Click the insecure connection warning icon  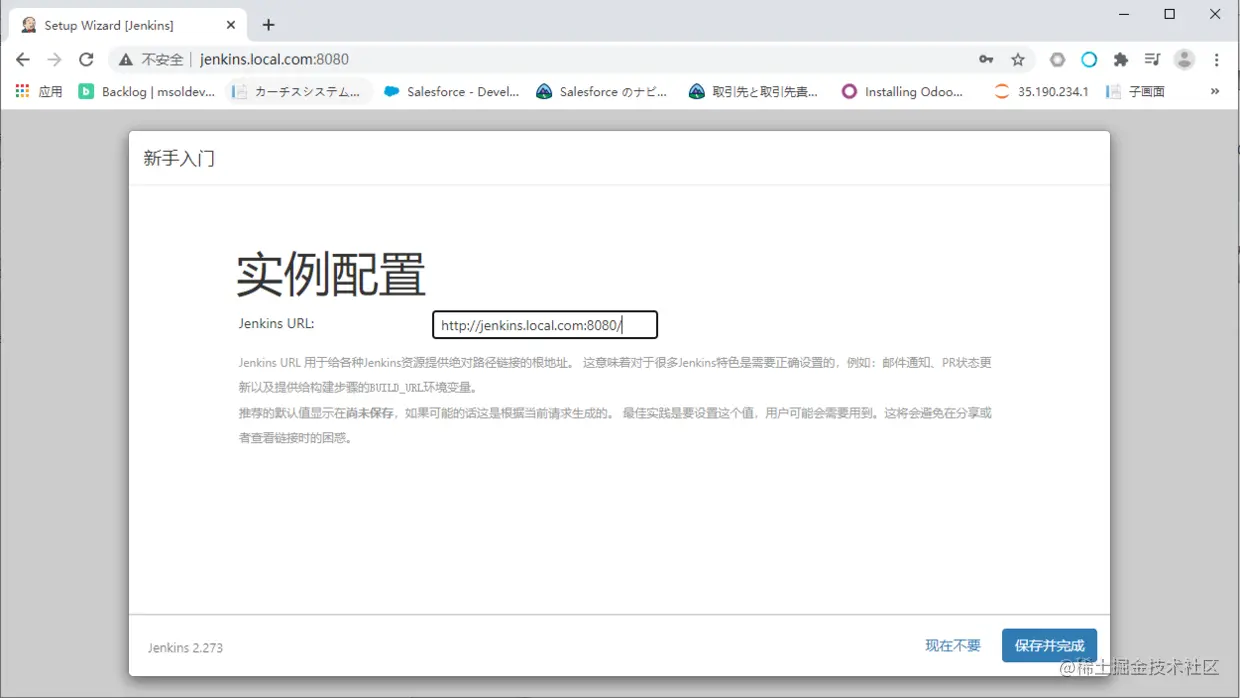point(125,60)
